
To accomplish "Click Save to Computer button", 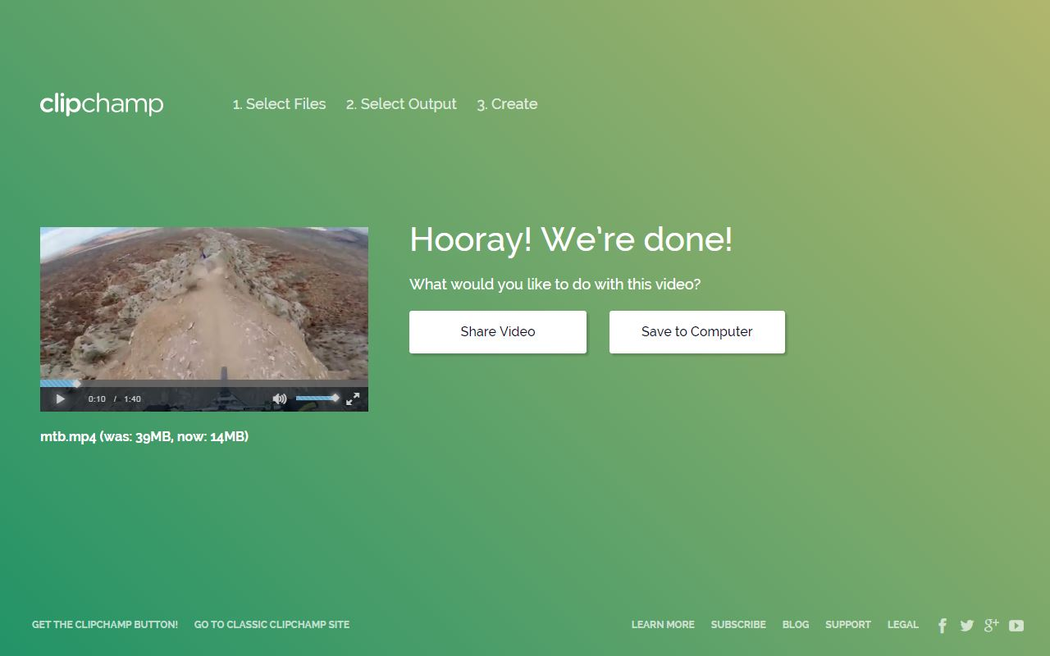I will 697,332.
